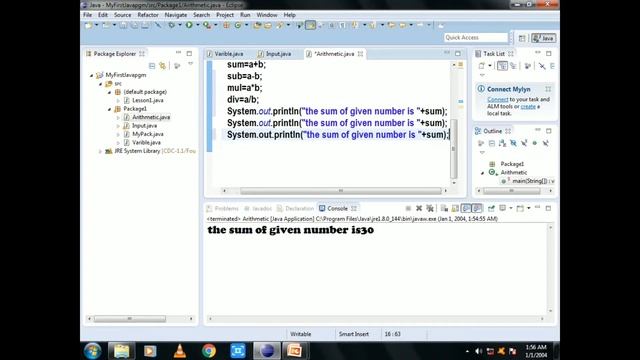Image resolution: width=640 pixels, height=360 pixels.
Task: Toggle Focus on Workweek in Task List
Action: pos(527,66)
